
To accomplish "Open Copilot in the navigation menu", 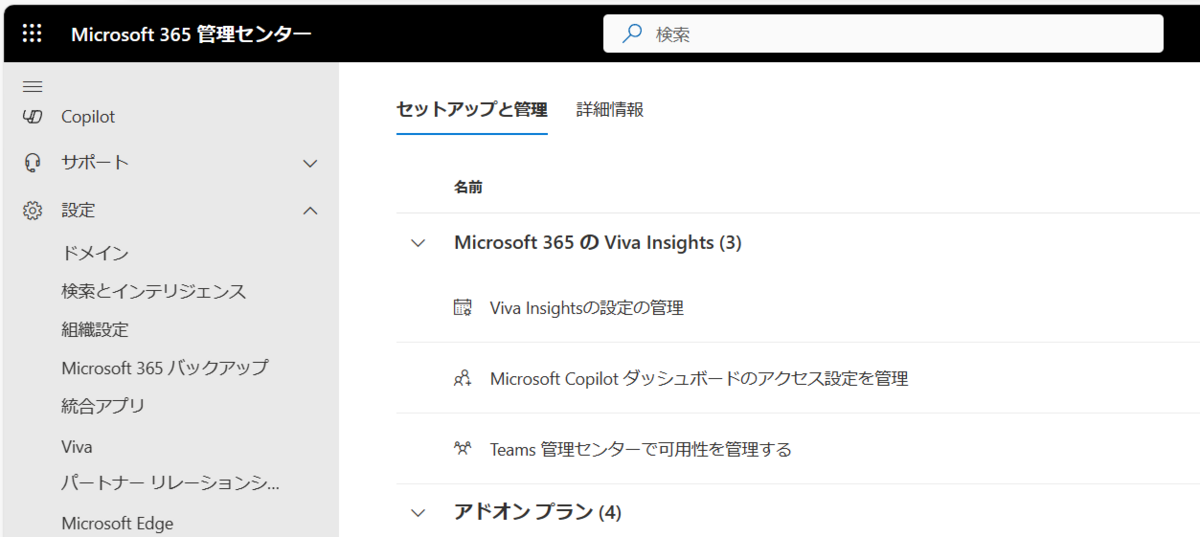I will pyautogui.click(x=88, y=117).
